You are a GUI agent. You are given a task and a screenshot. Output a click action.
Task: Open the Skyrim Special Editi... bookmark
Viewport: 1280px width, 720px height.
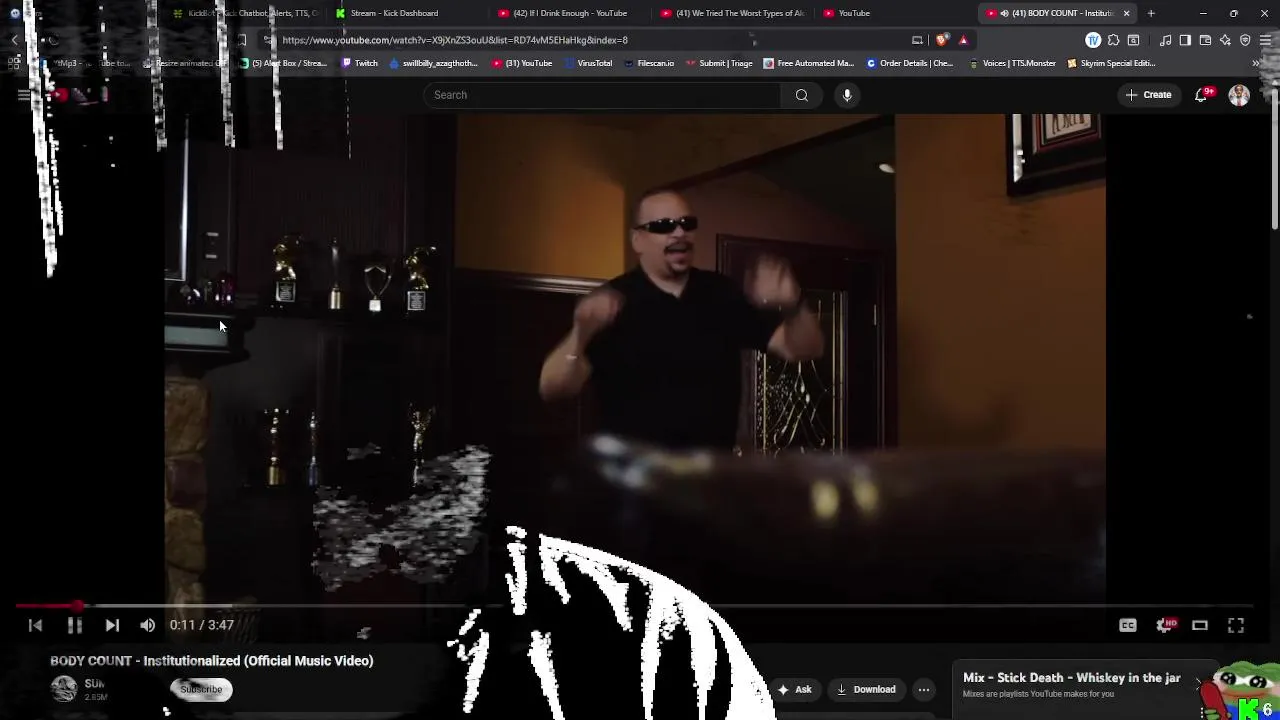1111,63
